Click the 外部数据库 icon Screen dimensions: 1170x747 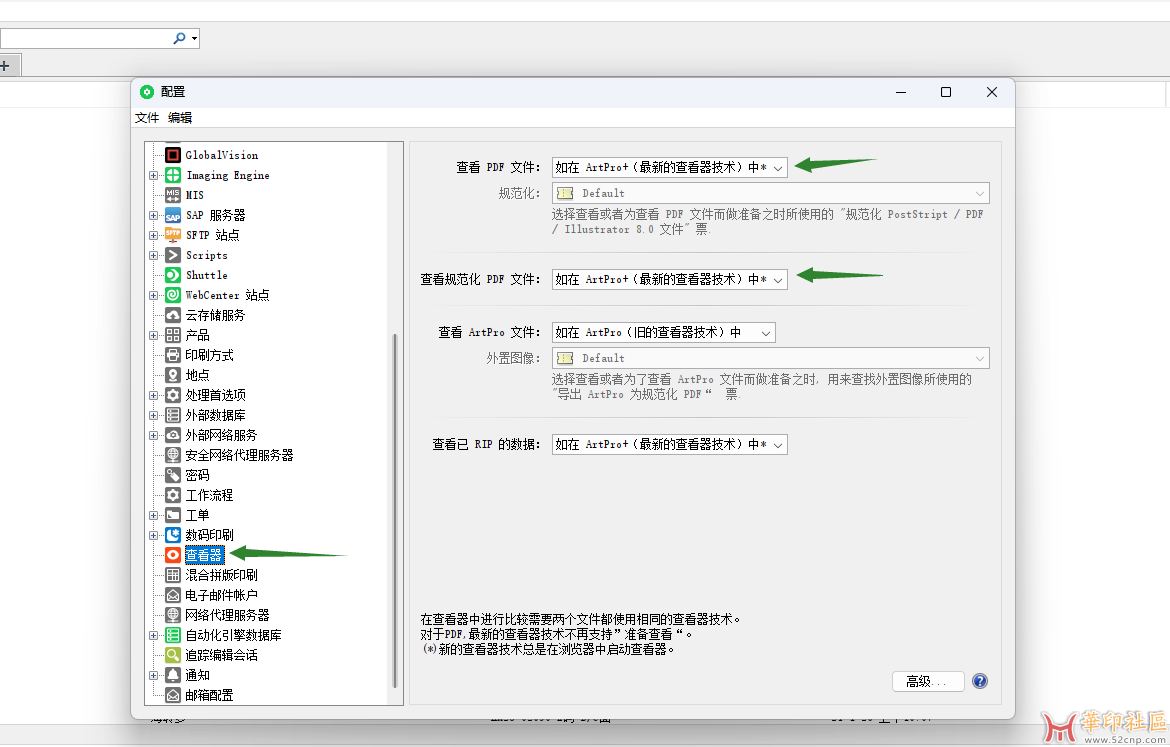click(173, 415)
